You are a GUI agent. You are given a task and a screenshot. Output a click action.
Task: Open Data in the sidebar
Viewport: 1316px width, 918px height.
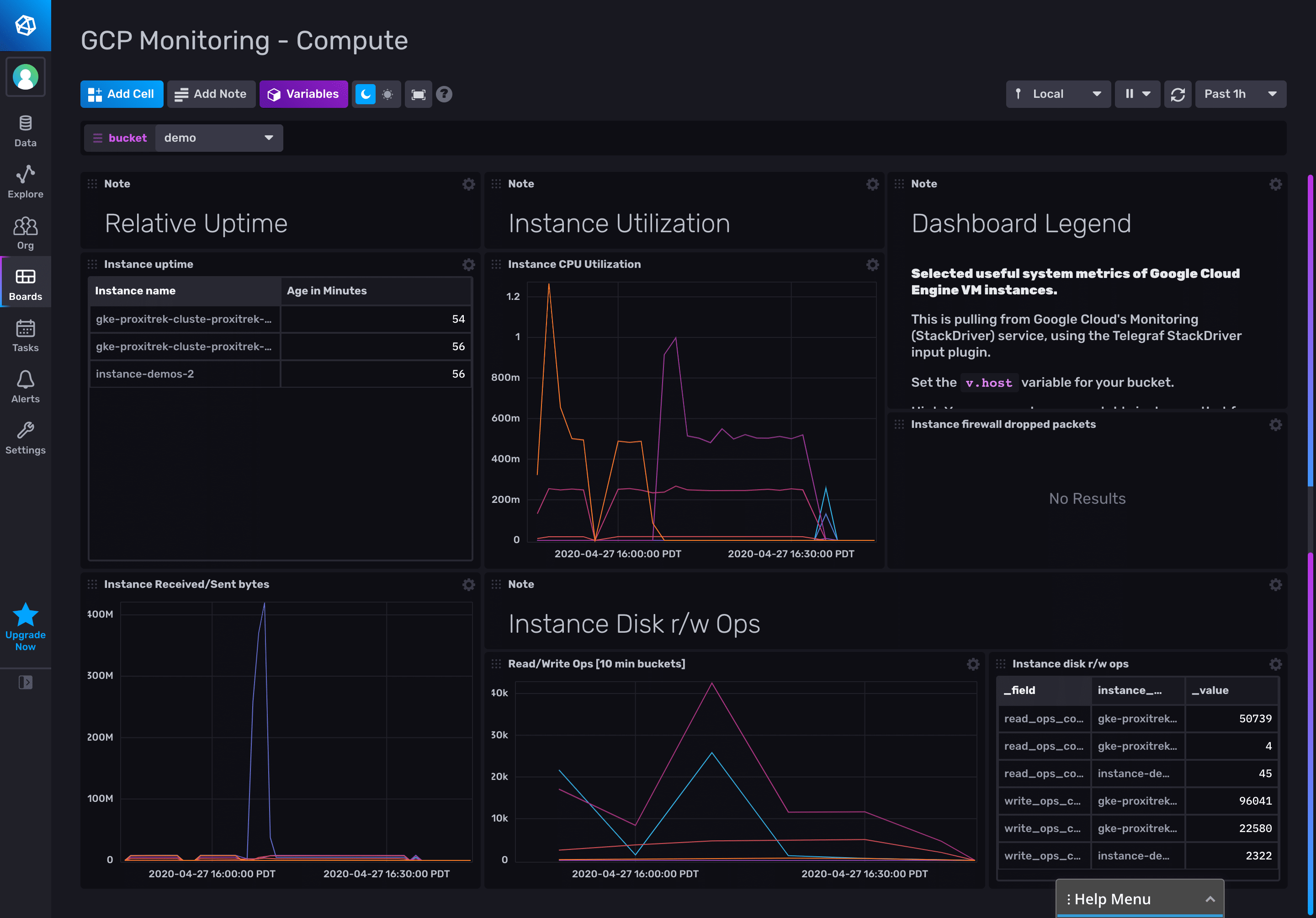pos(25,131)
